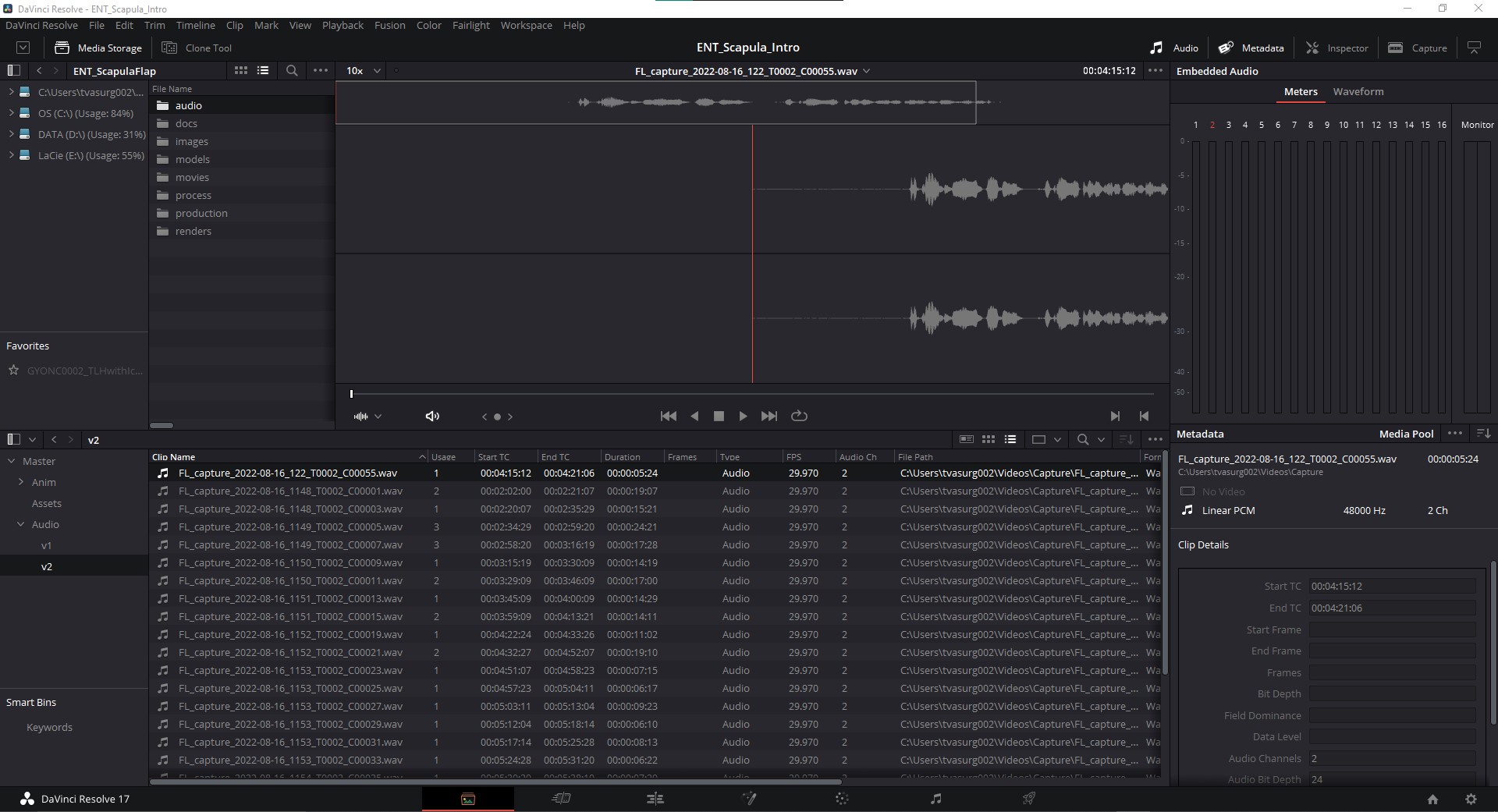The image size is (1498, 812).
Task: Switch media pool to thumbnail view
Action: click(989, 439)
